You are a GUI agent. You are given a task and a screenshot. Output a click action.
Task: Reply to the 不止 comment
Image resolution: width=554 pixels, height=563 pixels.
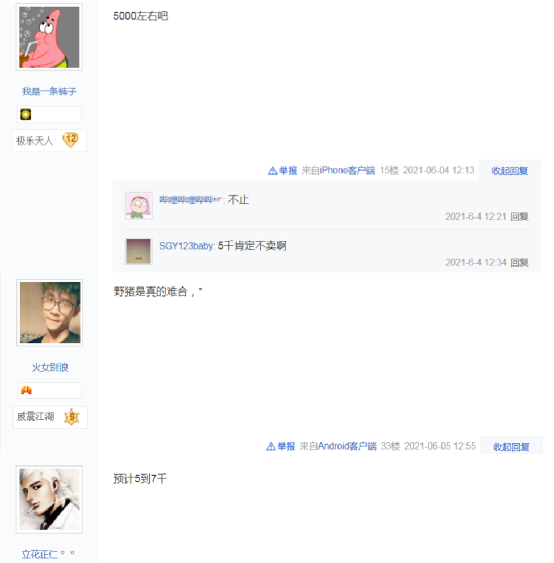(519, 217)
